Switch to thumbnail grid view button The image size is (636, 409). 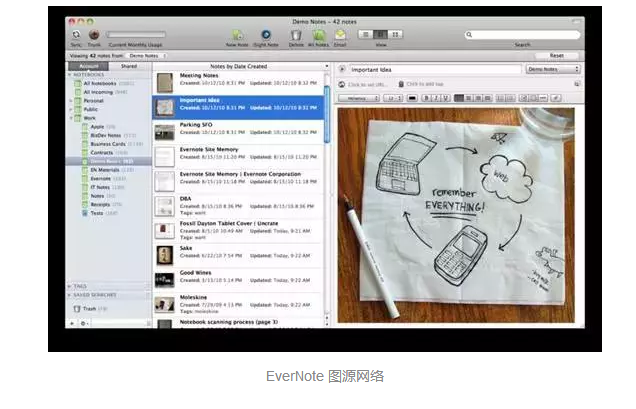[x=395, y=34]
